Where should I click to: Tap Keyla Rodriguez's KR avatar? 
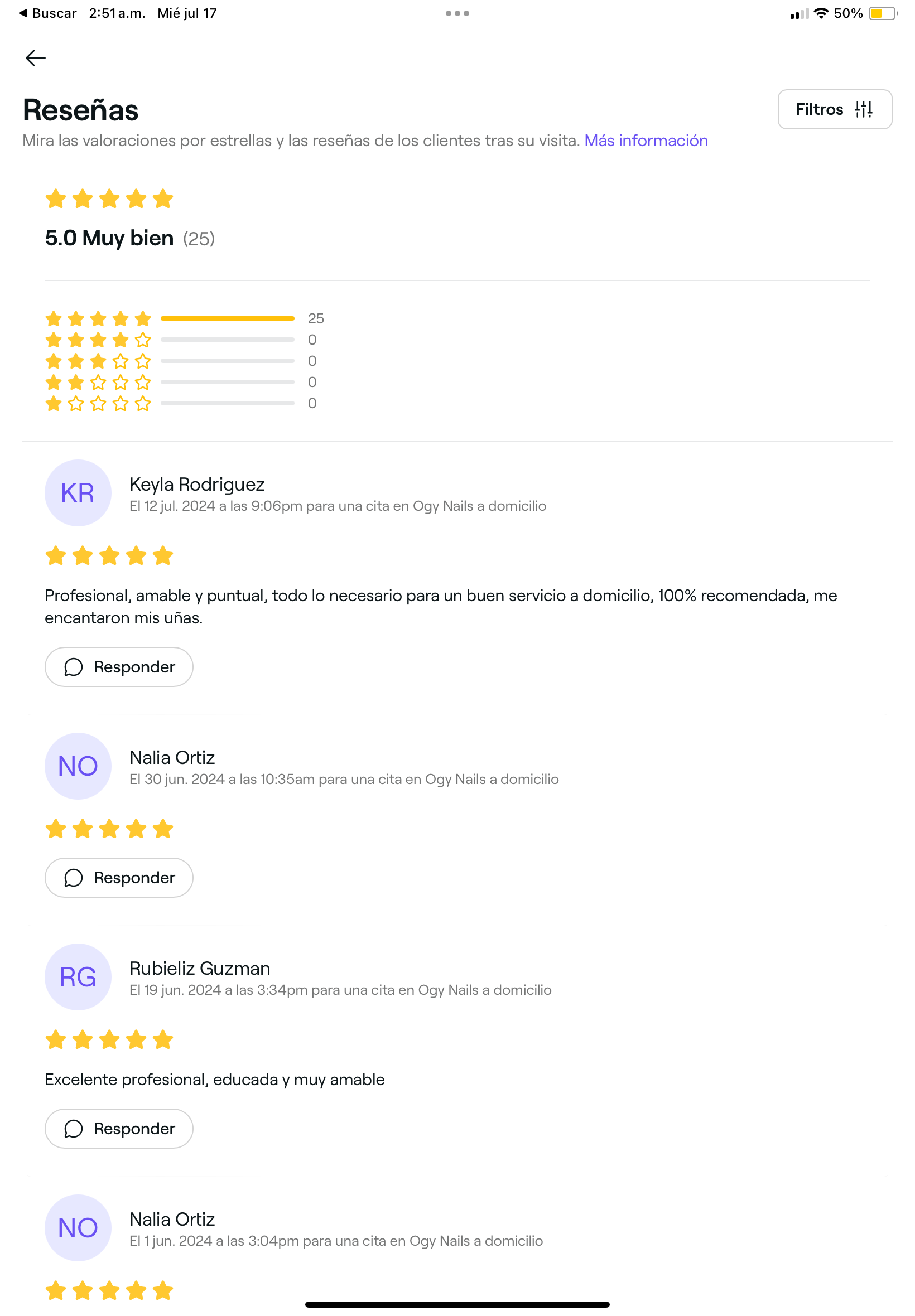click(78, 493)
